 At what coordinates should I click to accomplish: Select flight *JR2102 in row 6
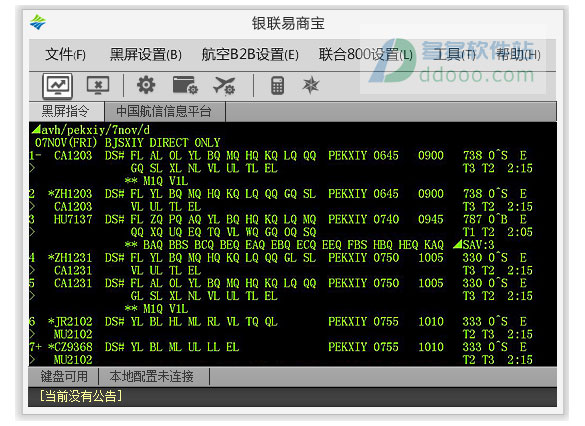(70, 322)
